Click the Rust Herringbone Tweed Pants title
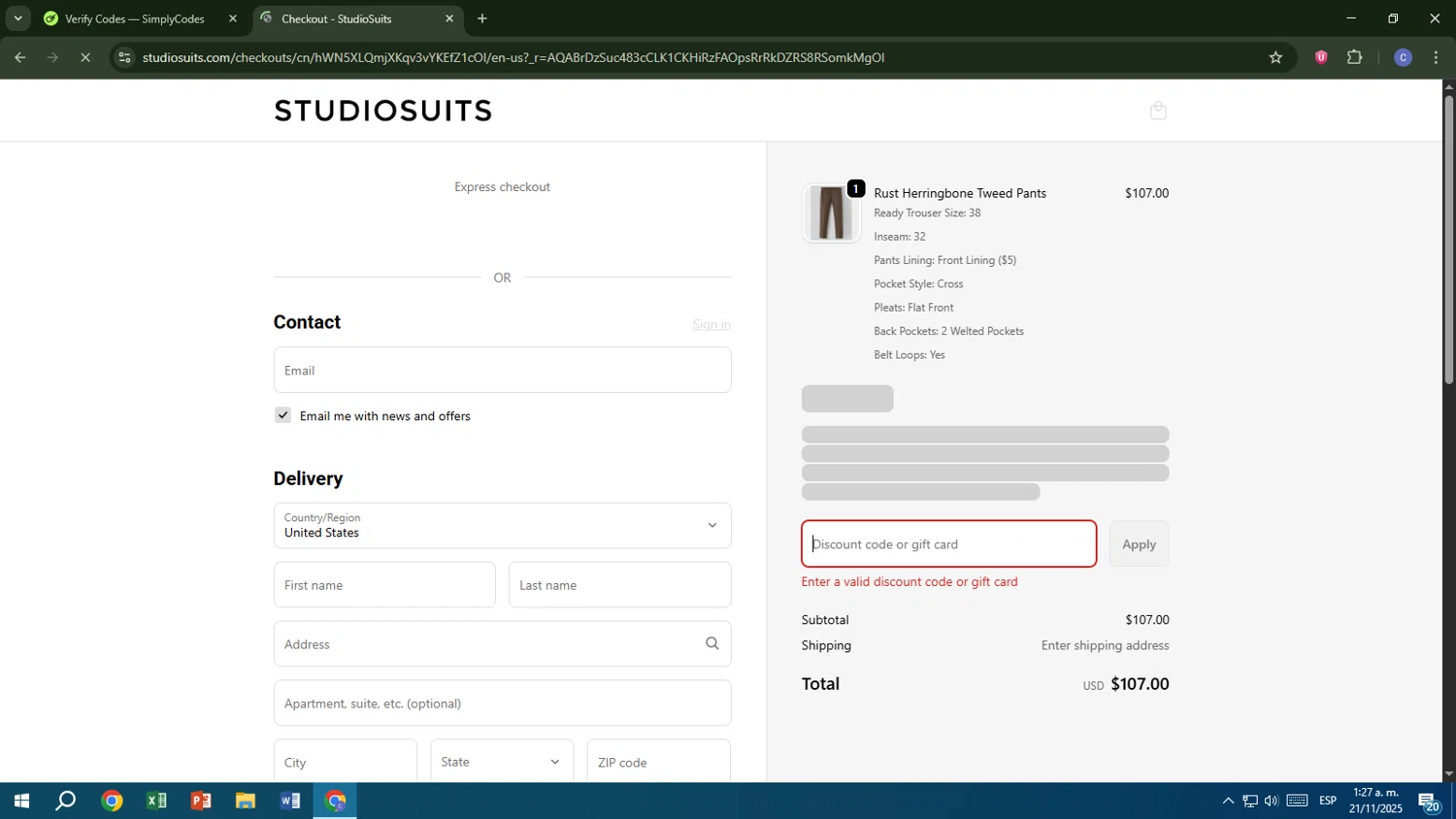Image resolution: width=1456 pixels, height=819 pixels. [x=960, y=193]
